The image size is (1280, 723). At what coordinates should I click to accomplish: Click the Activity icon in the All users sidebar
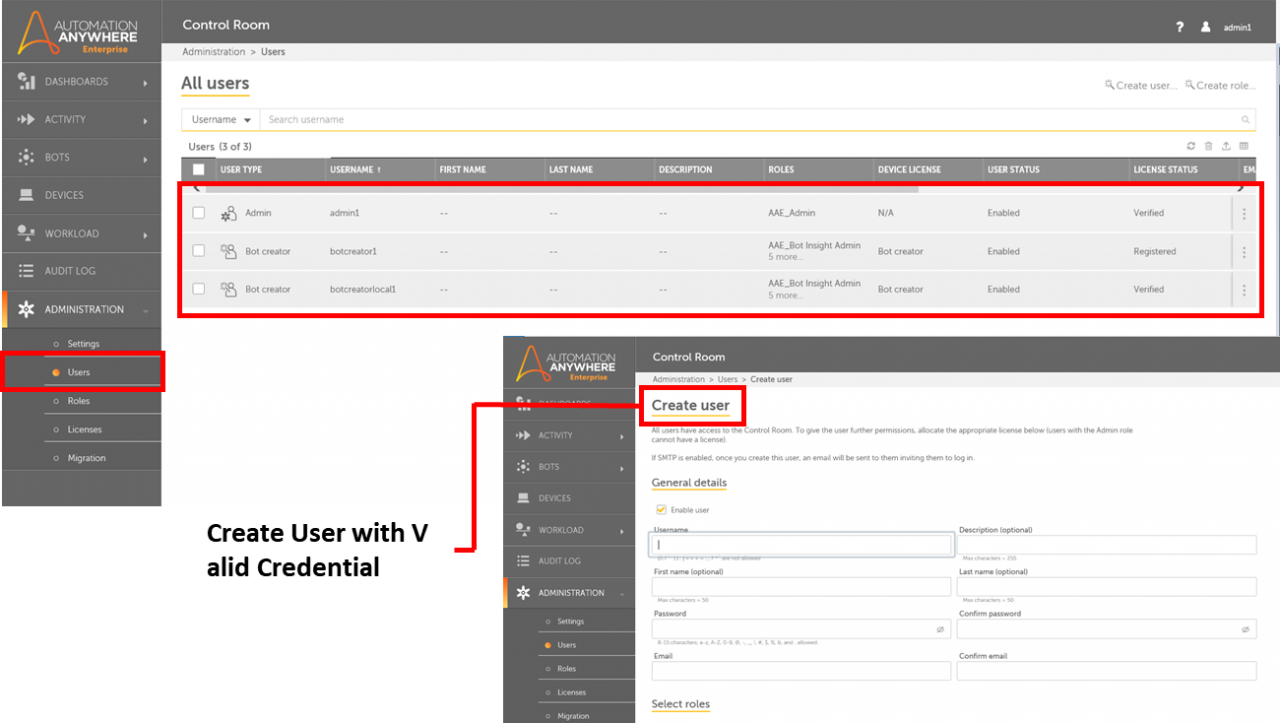(x=27, y=120)
